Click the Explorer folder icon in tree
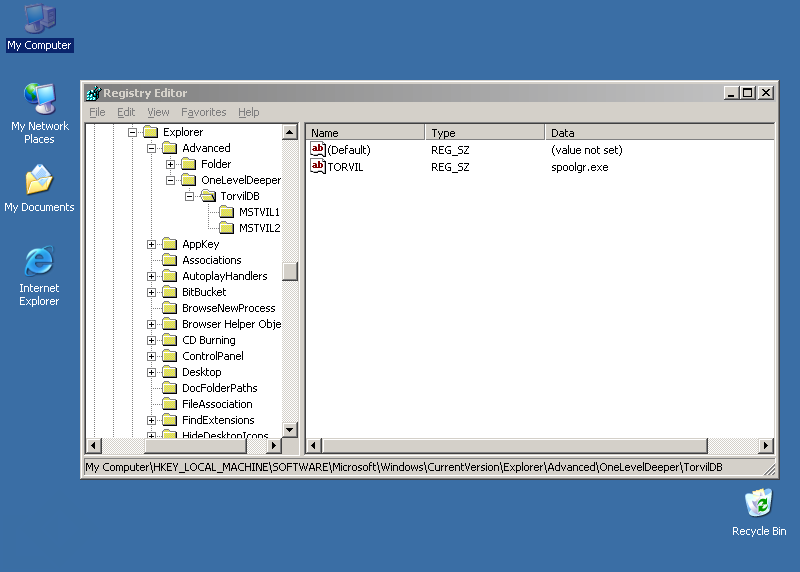This screenshot has height=572, width=800. 151,132
